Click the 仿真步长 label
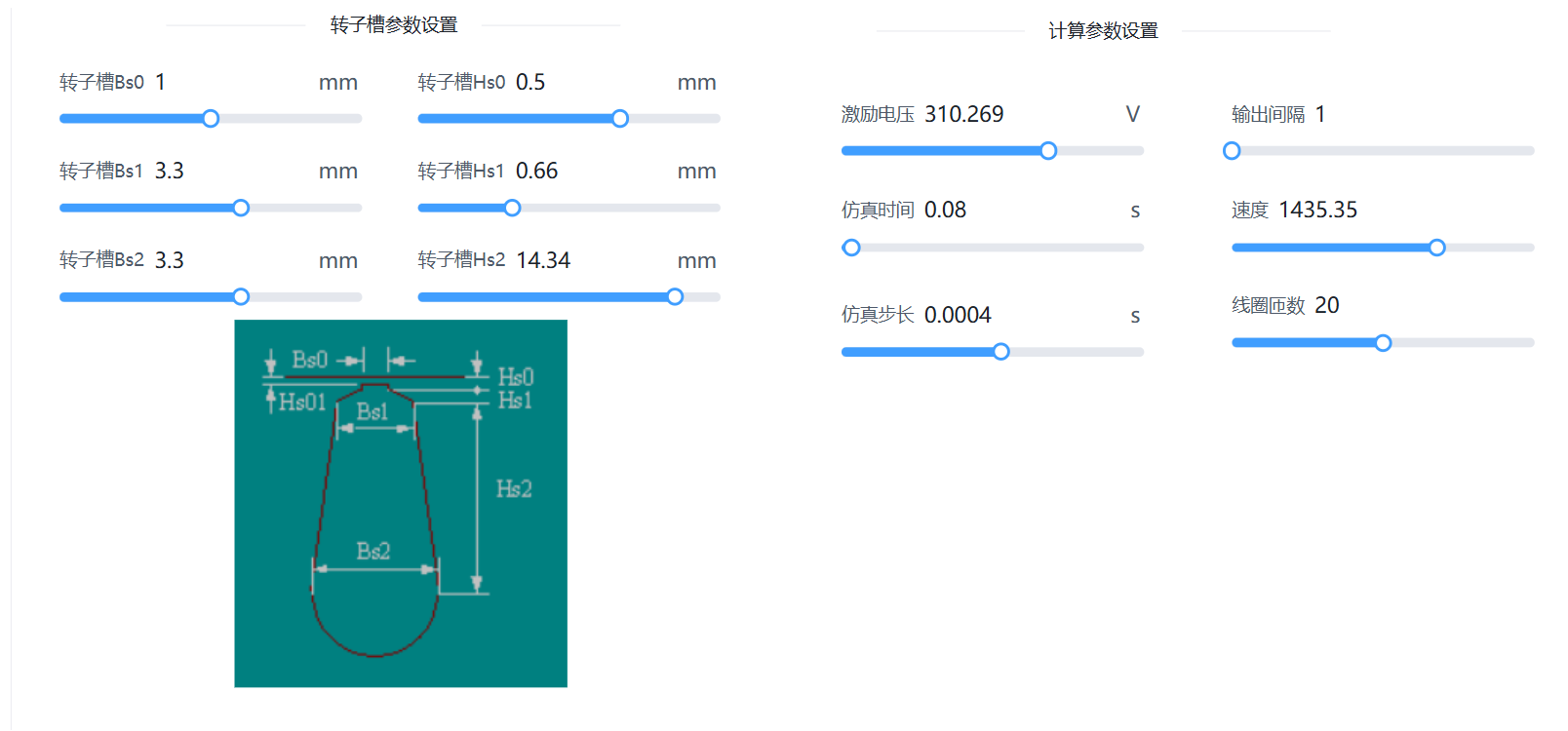The image size is (1568, 731). click(x=878, y=315)
